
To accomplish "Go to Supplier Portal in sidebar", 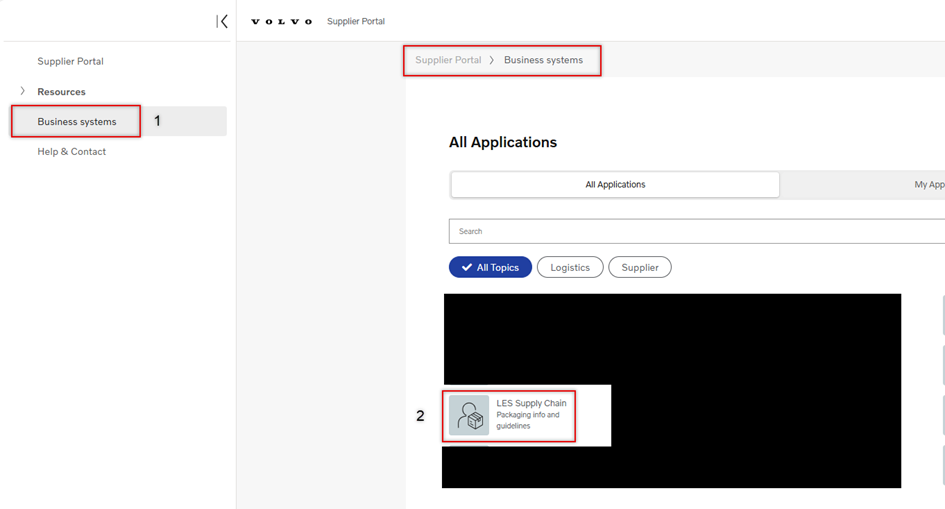I will pyautogui.click(x=70, y=61).
